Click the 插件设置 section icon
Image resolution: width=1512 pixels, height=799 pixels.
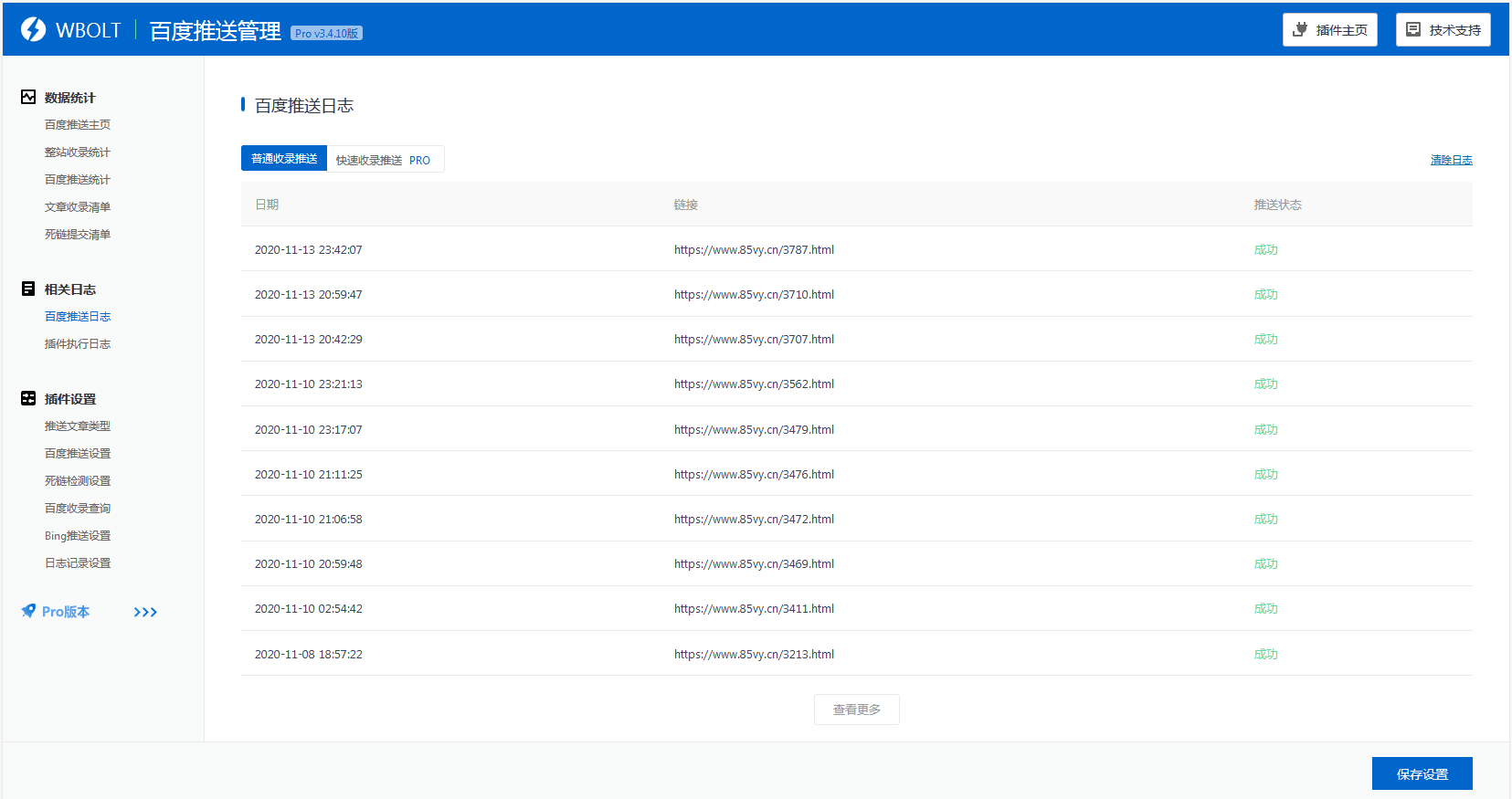point(28,398)
